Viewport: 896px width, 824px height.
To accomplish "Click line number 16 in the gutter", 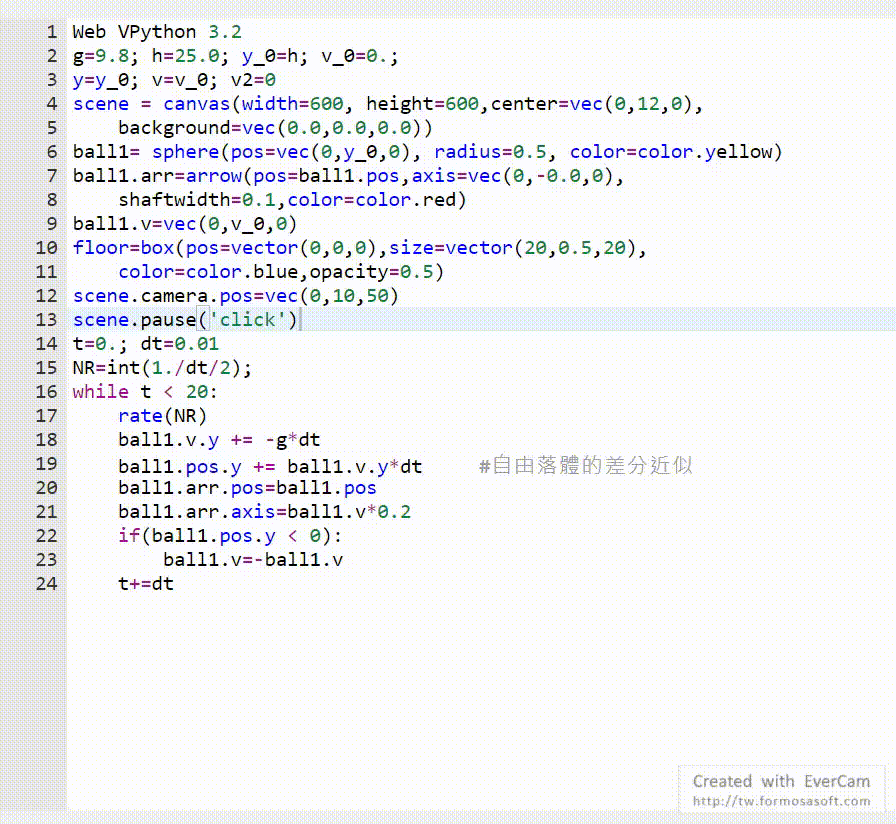I will pyautogui.click(x=47, y=392).
